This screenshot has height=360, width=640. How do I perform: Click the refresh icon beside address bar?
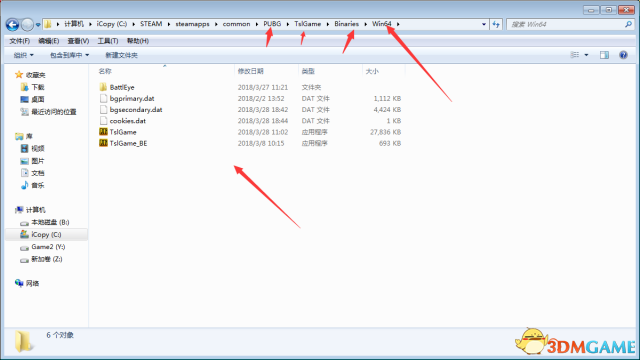pos(496,24)
